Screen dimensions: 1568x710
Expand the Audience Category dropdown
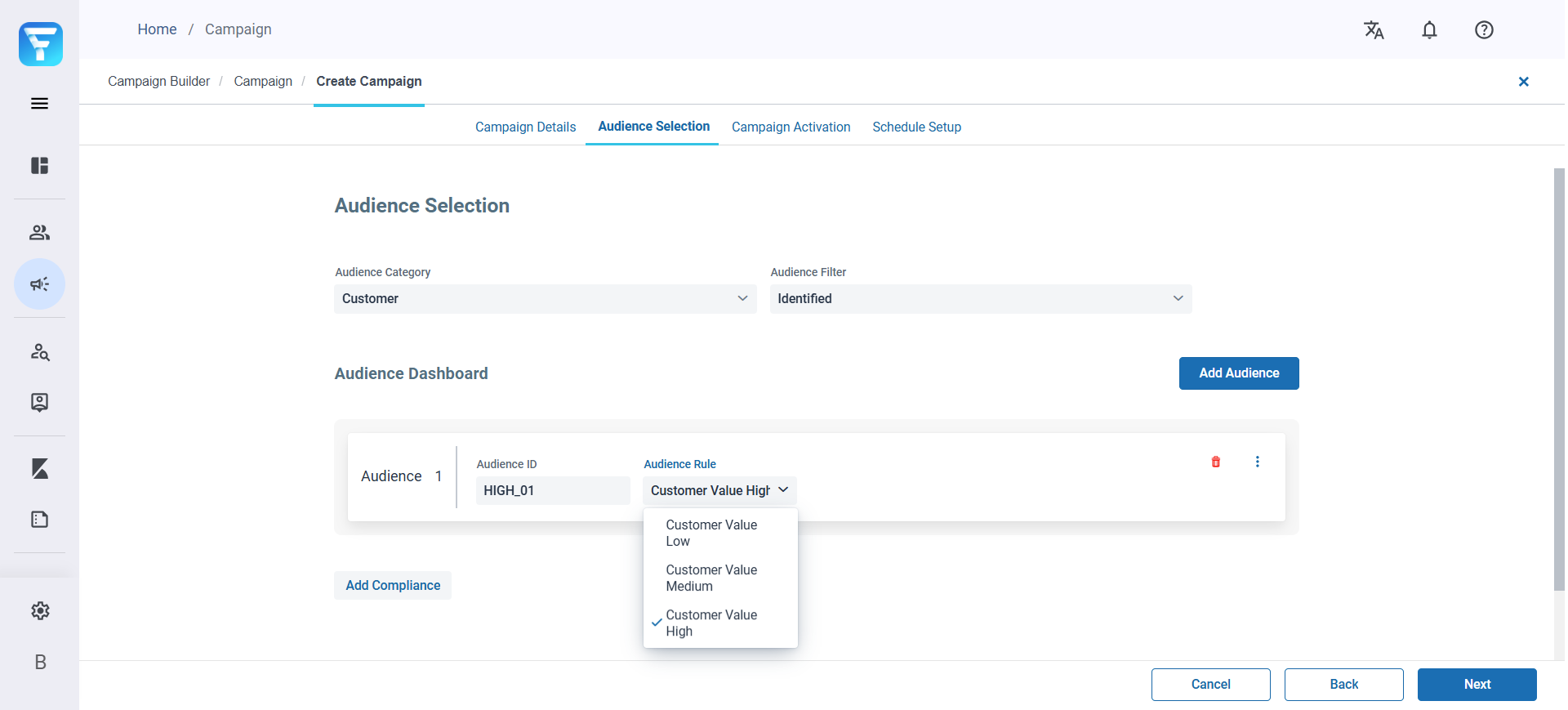[x=545, y=299]
